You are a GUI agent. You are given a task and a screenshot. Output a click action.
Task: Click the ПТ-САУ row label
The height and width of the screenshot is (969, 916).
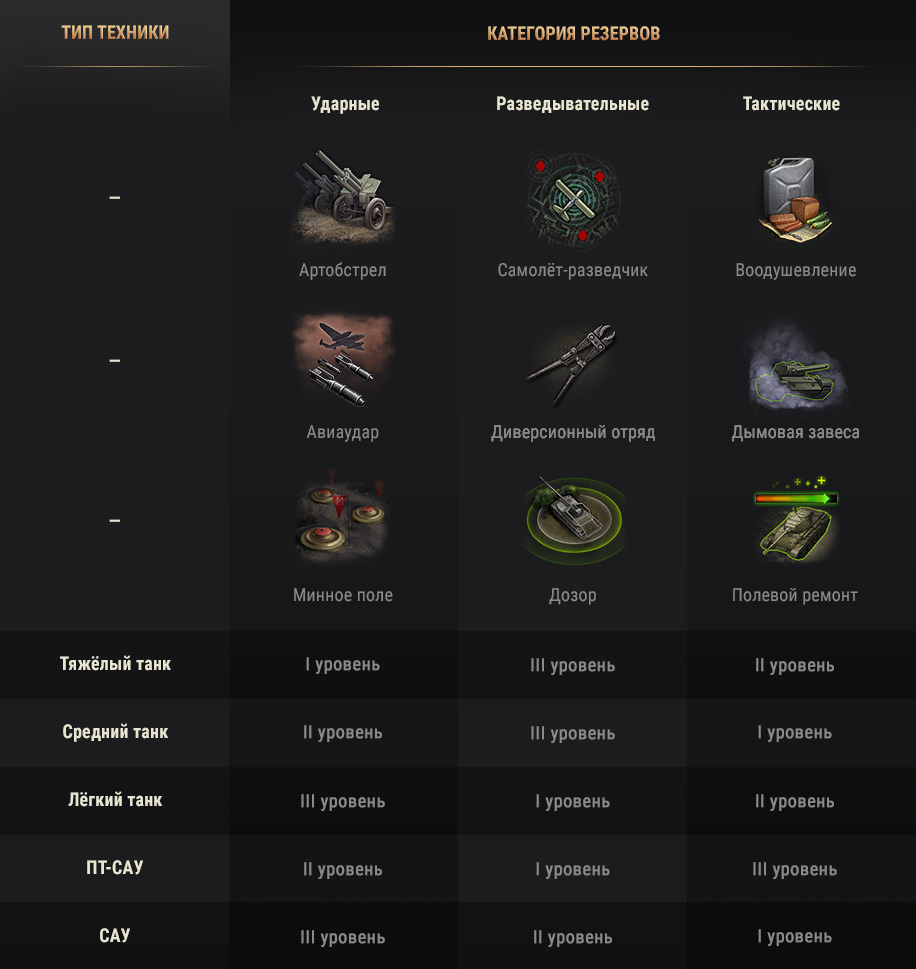115,868
